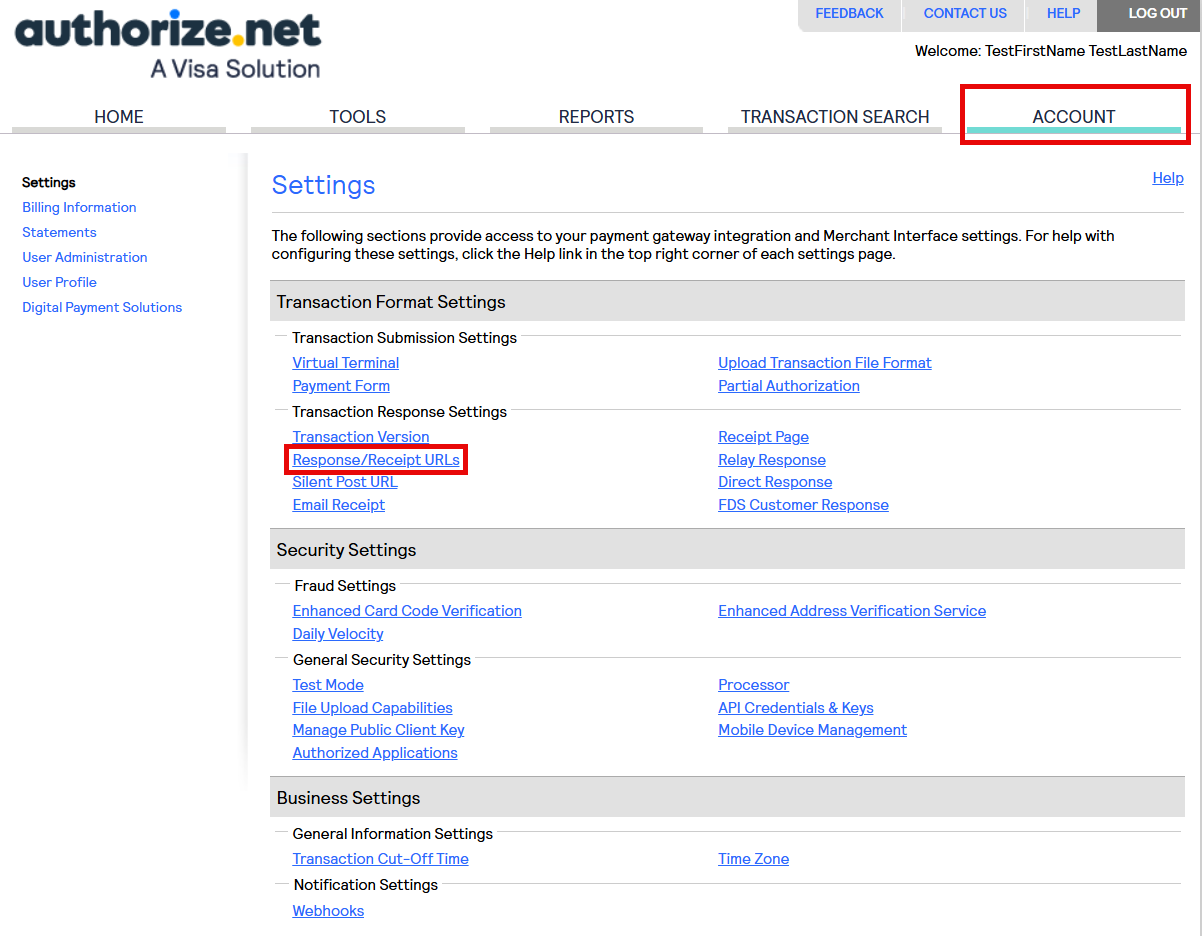Open the Virtual Terminal settings link
This screenshot has height=936, width=1202.
(x=345, y=363)
